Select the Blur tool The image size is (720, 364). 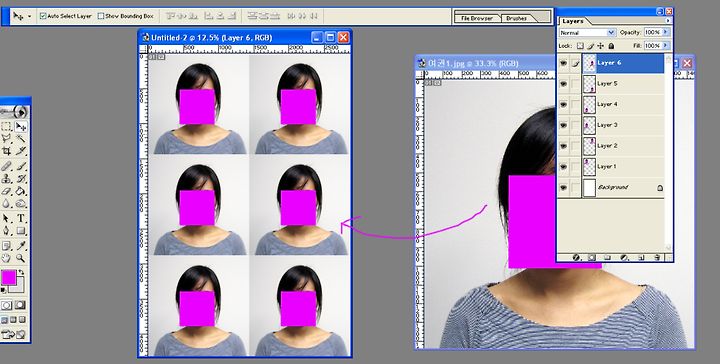(x=6, y=203)
